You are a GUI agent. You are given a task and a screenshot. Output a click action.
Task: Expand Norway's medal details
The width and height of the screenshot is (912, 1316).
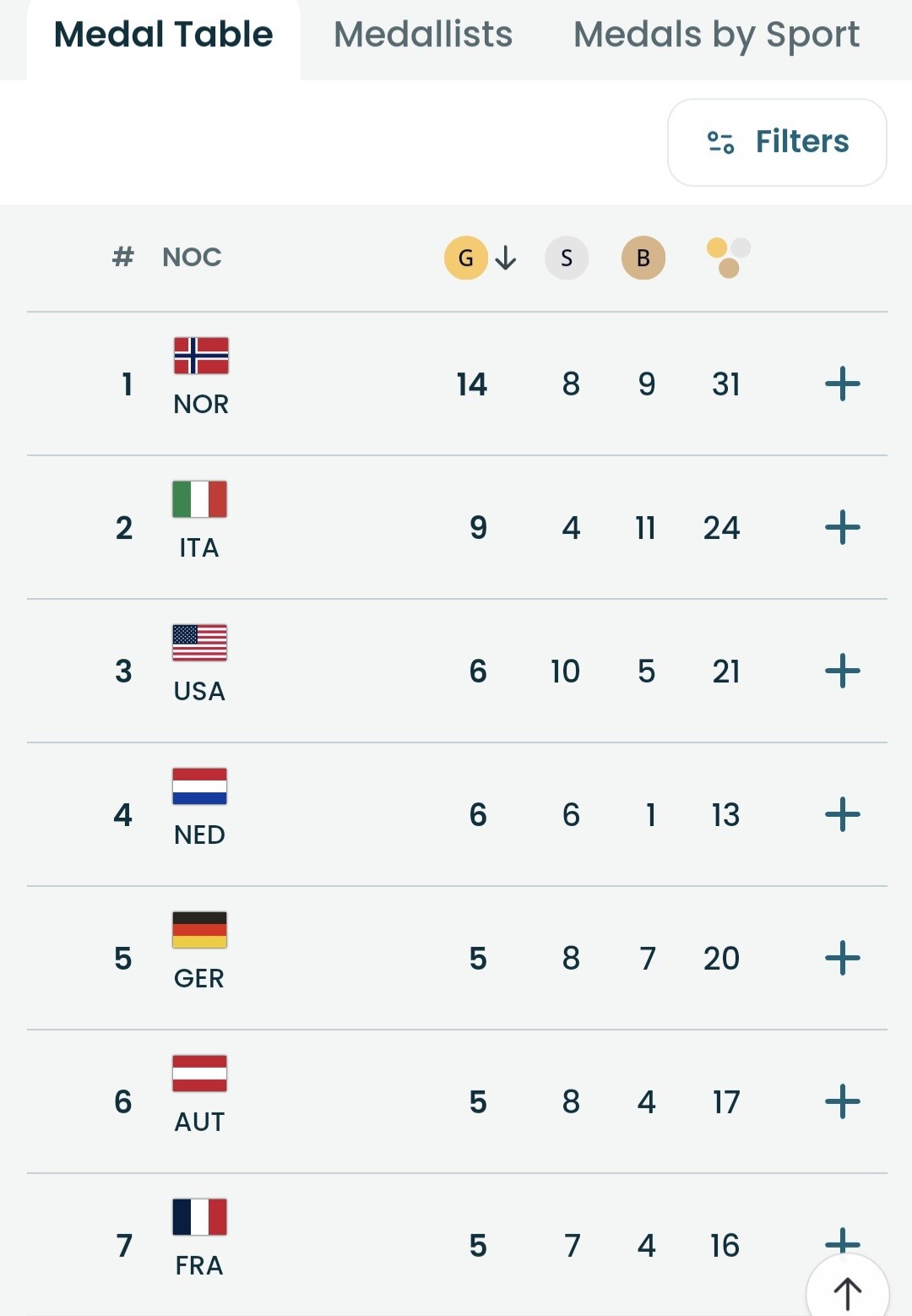pyautogui.click(x=842, y=384)
